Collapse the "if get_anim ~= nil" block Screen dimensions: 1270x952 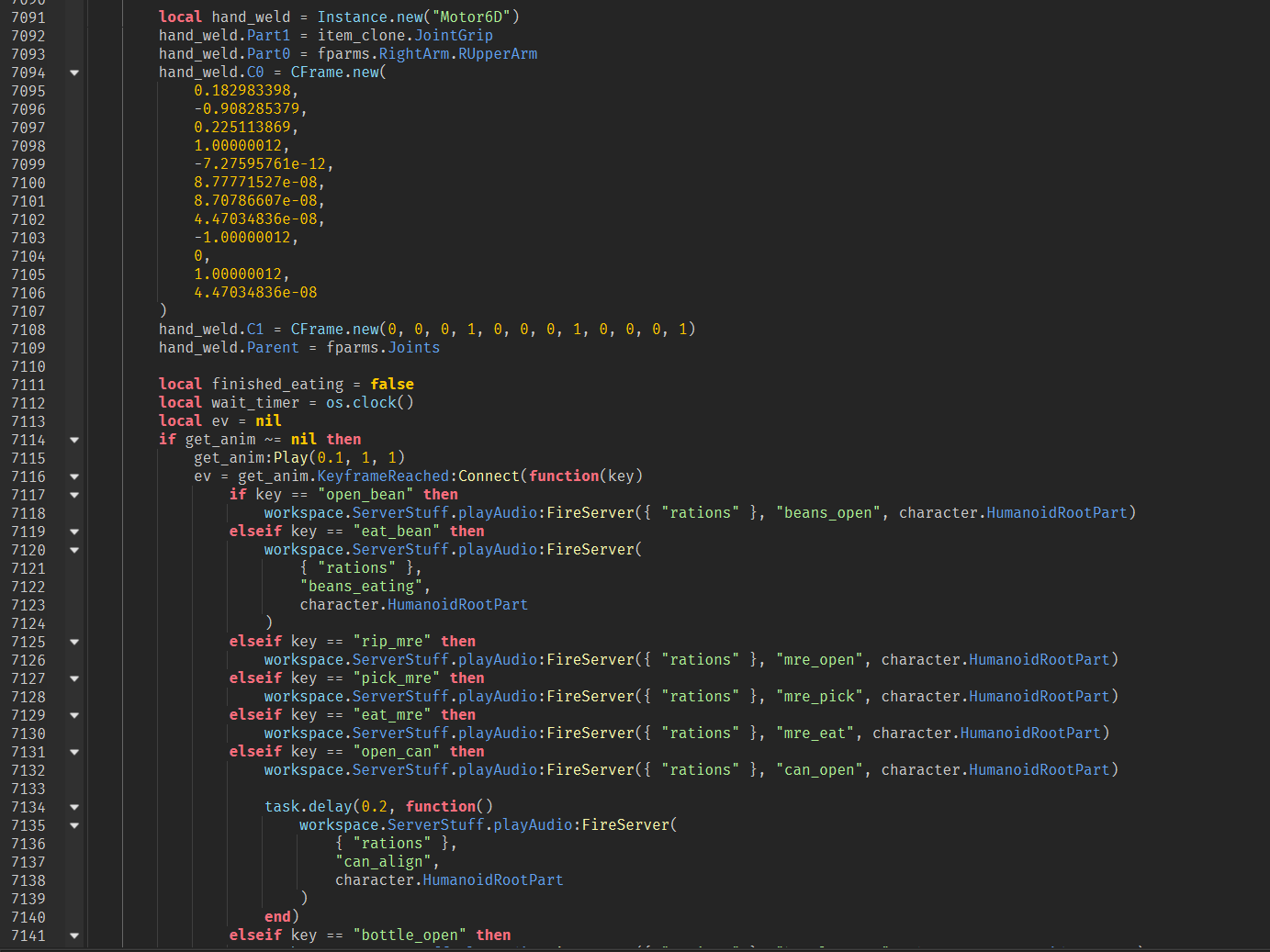coord(73,439)
